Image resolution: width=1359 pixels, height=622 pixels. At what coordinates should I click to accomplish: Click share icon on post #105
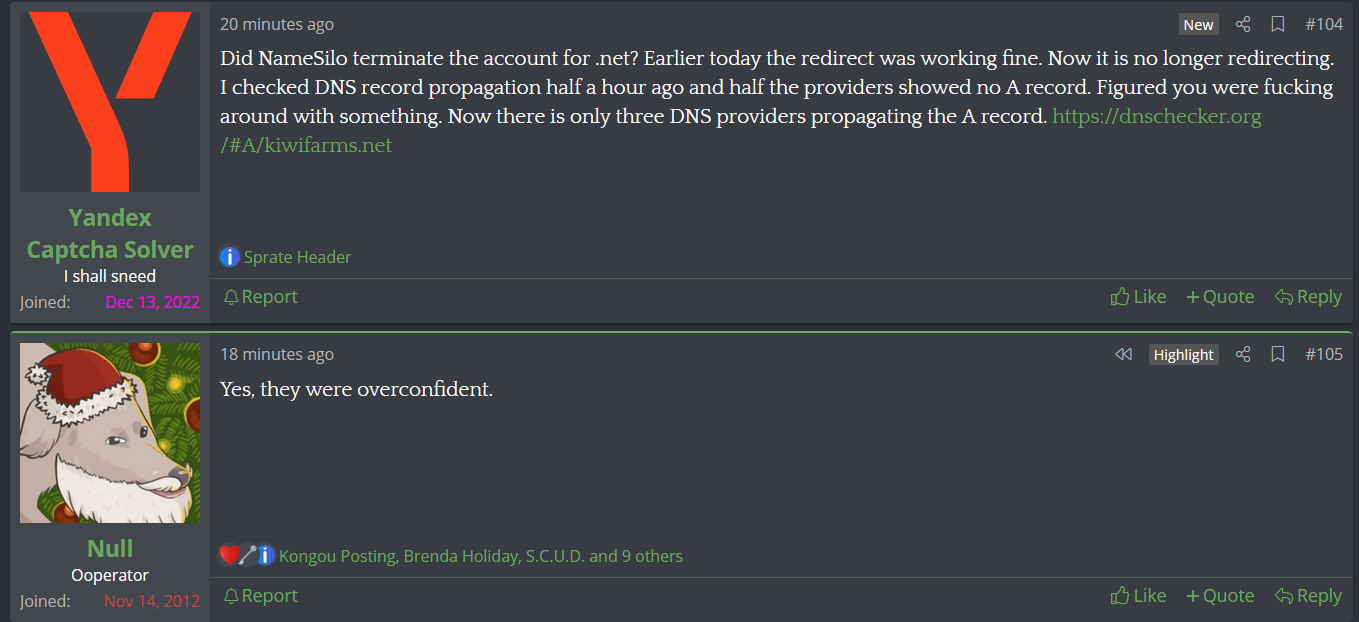(x=1243, y=354)
